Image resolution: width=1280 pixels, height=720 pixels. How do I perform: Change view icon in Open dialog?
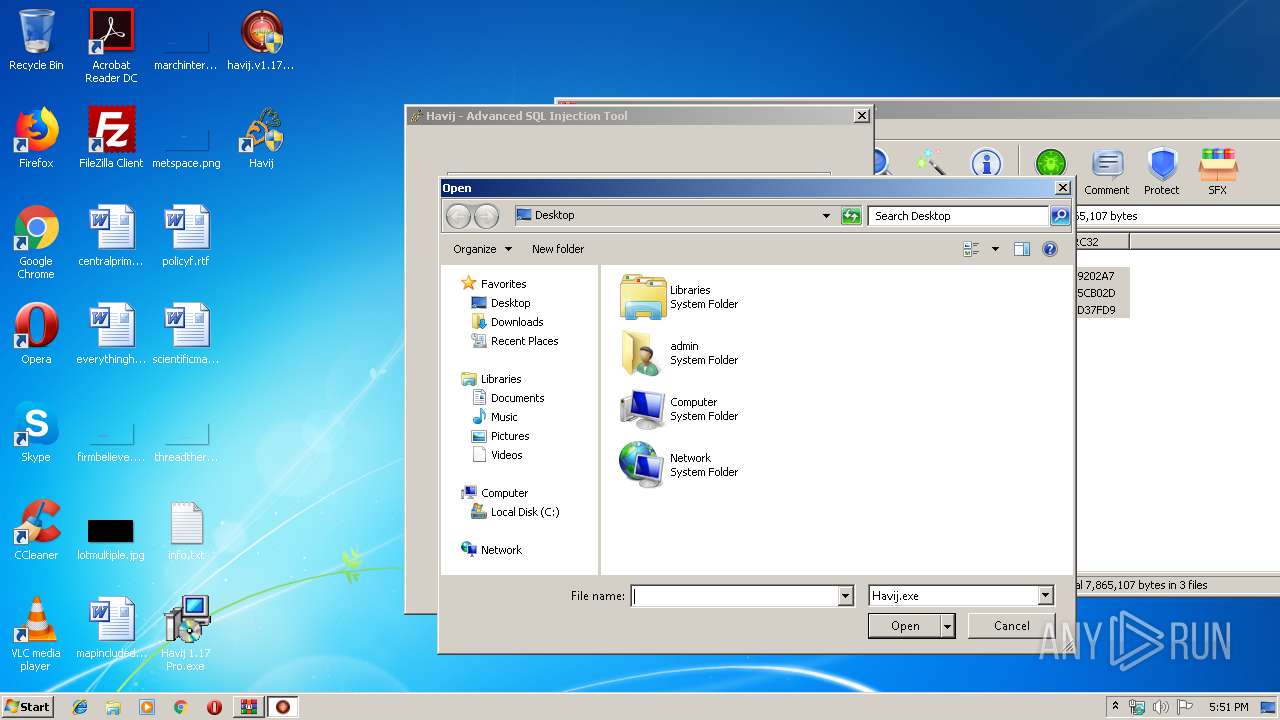coord(971,249)
